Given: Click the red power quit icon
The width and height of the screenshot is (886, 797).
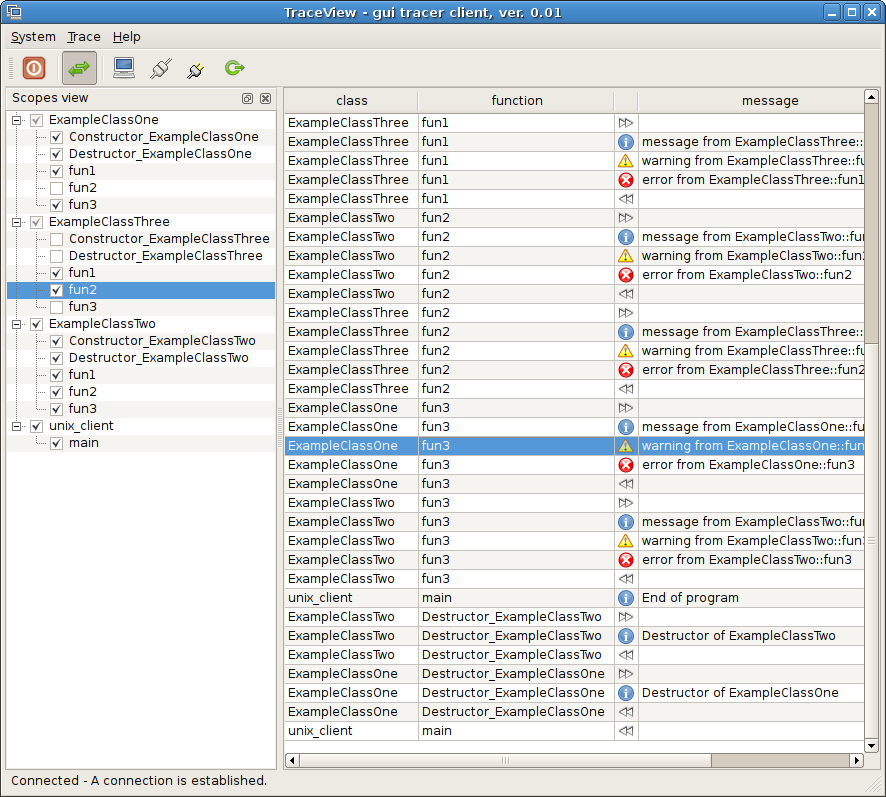Looking at the screenshot, I should (34, 68).
